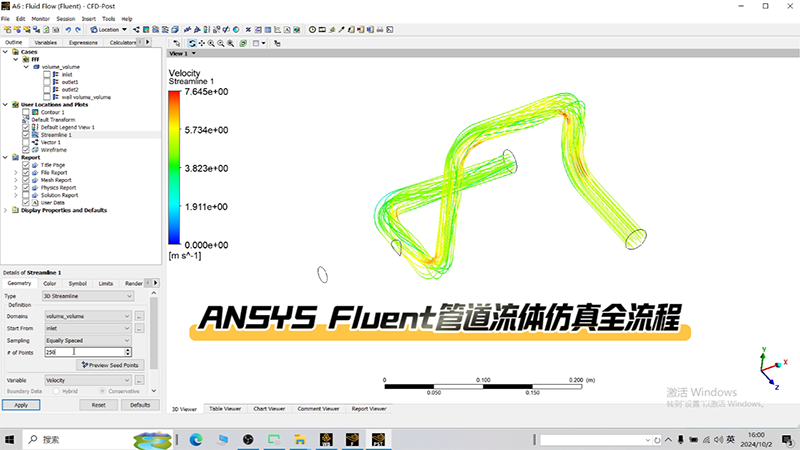This screenshot has width=800, height=450.
Task: Click the axis triad in 3D viewer
Action: (x=772, y=367)
